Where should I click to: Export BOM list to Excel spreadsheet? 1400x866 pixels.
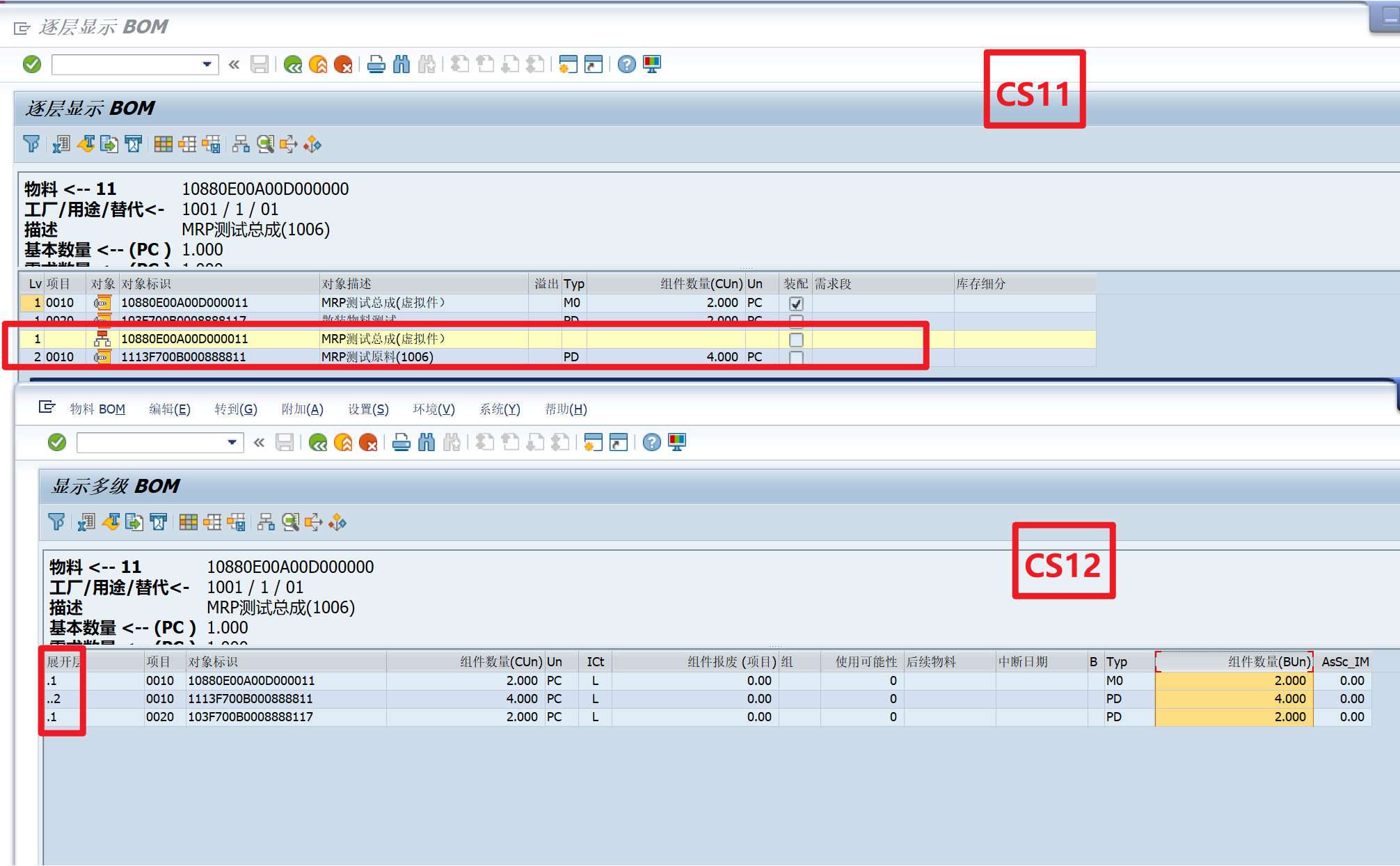pos(61,144)
